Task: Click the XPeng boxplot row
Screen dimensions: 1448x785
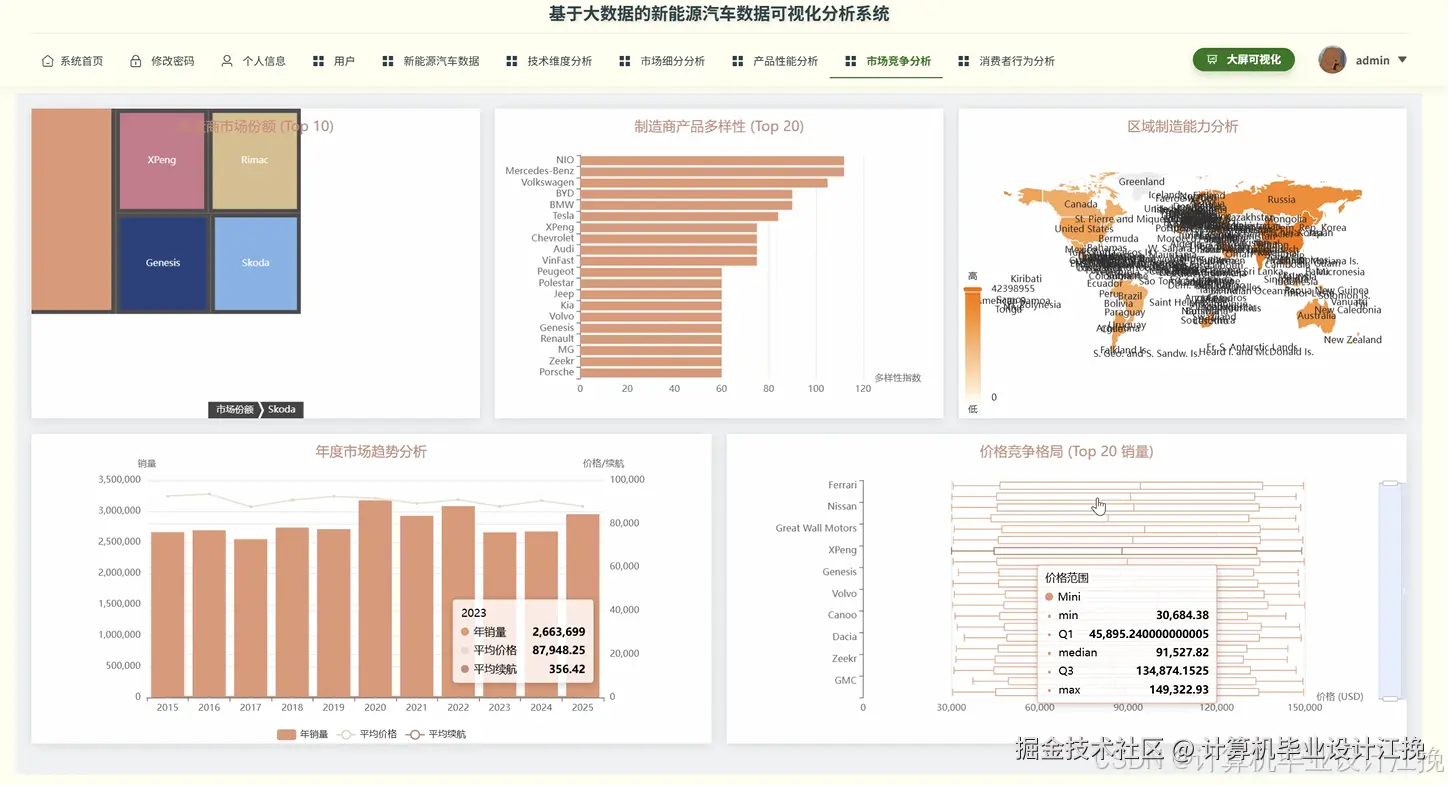Action: click(1127, 550)
